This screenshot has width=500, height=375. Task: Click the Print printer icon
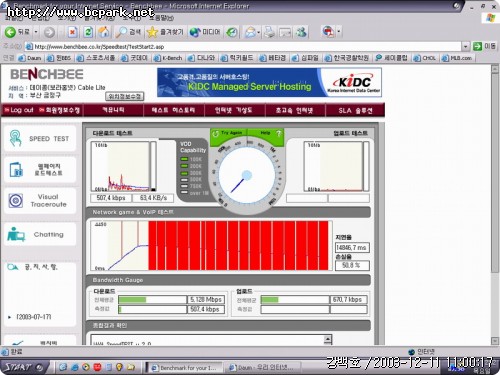coord(269,32)
